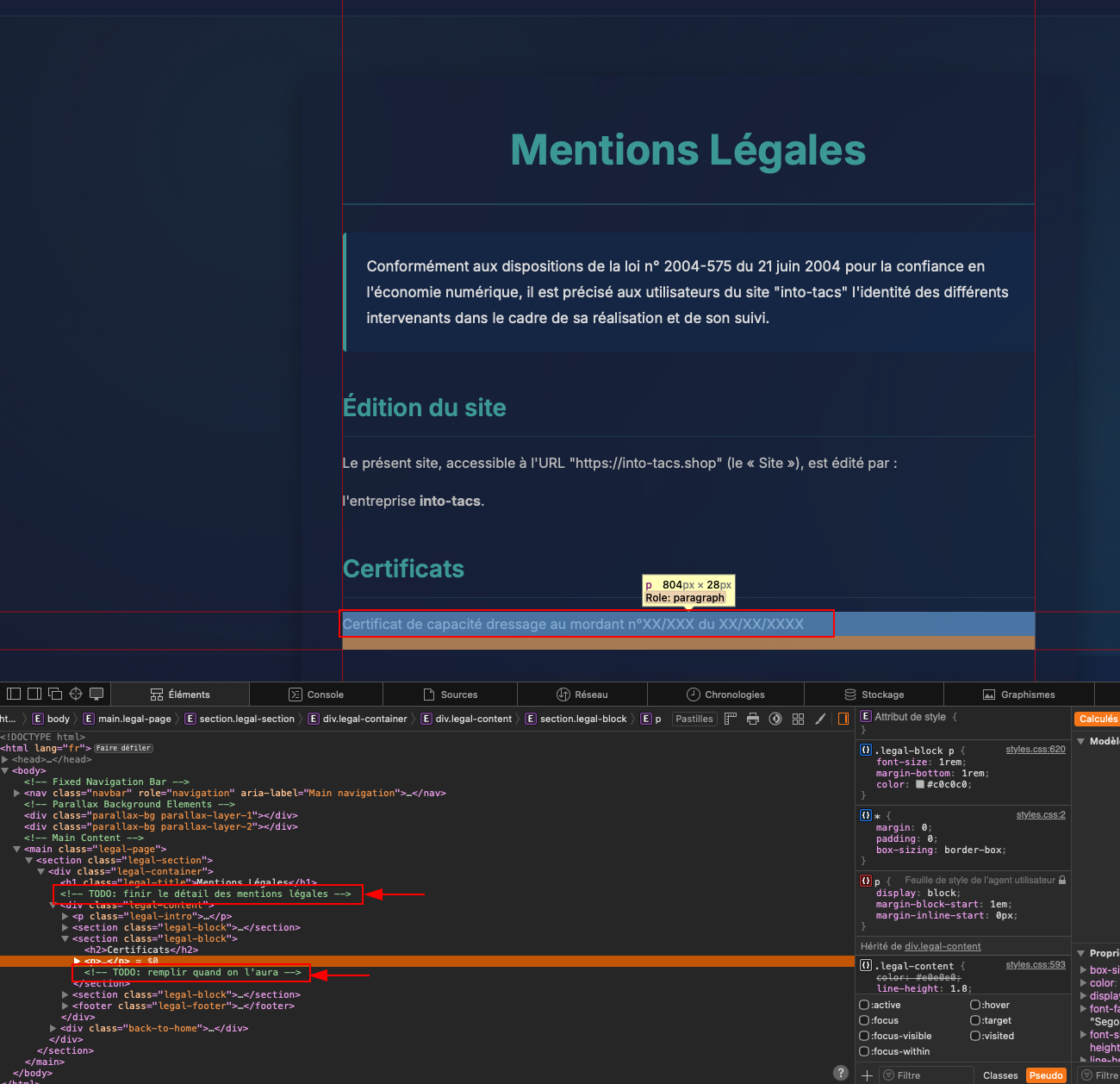
Task: Open the Éléments tab
Action: pos(180,695)
